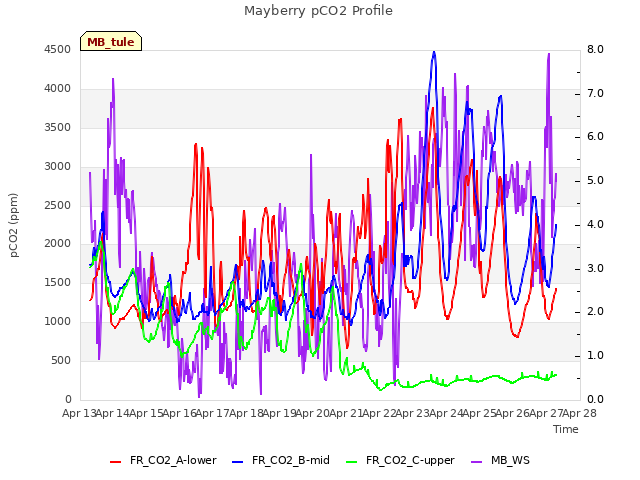Toggle the FR_CO2_C-upper legend entry
The image size is (640, 480).
click(400, 460)
